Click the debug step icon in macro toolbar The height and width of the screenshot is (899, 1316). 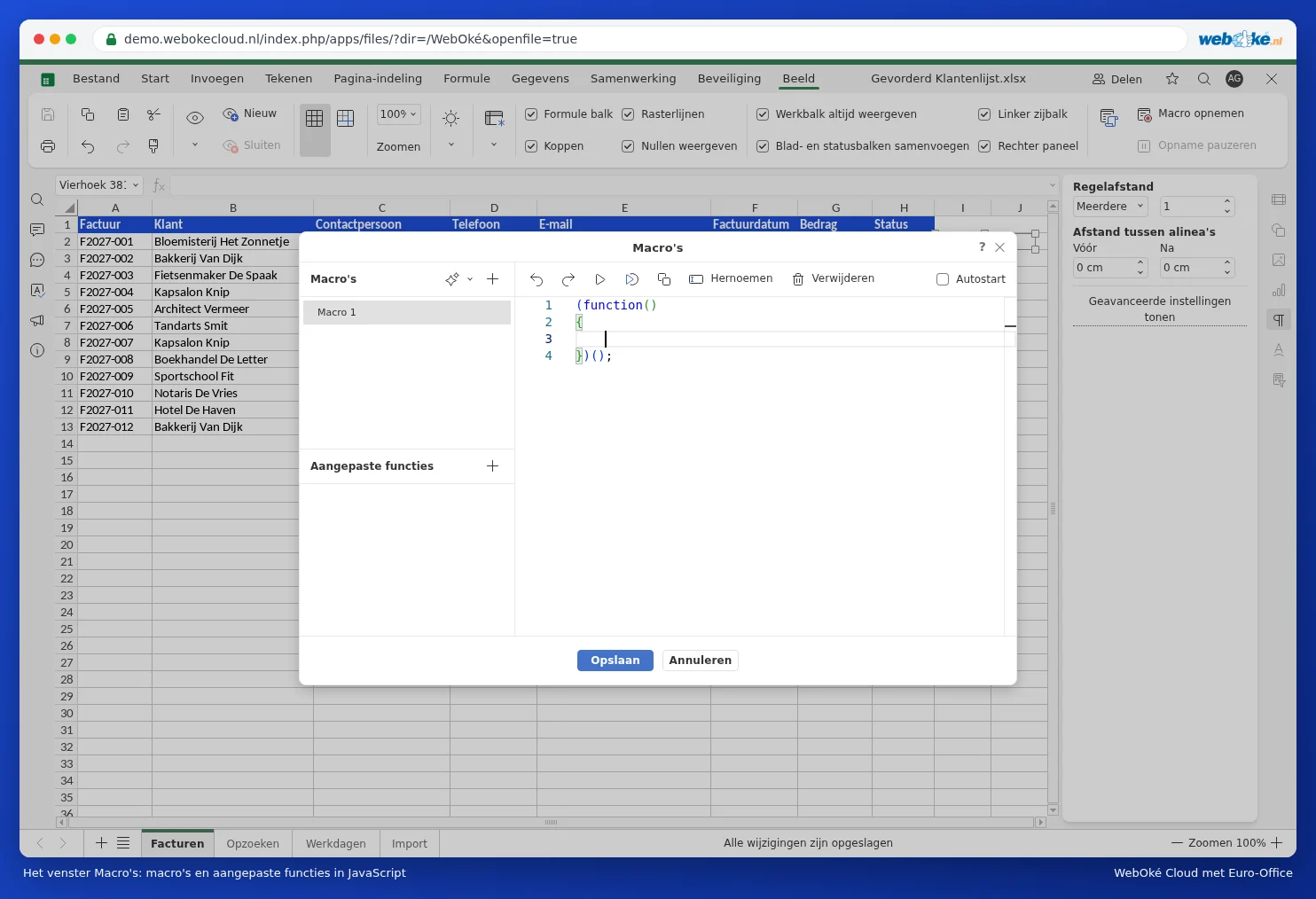coord(632,279)
